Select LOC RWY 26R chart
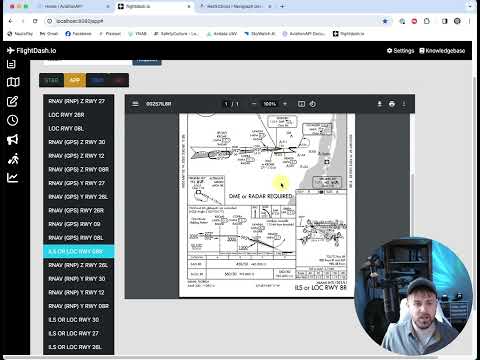The height and width of the screenshot is (360, 480). point(79,115)
